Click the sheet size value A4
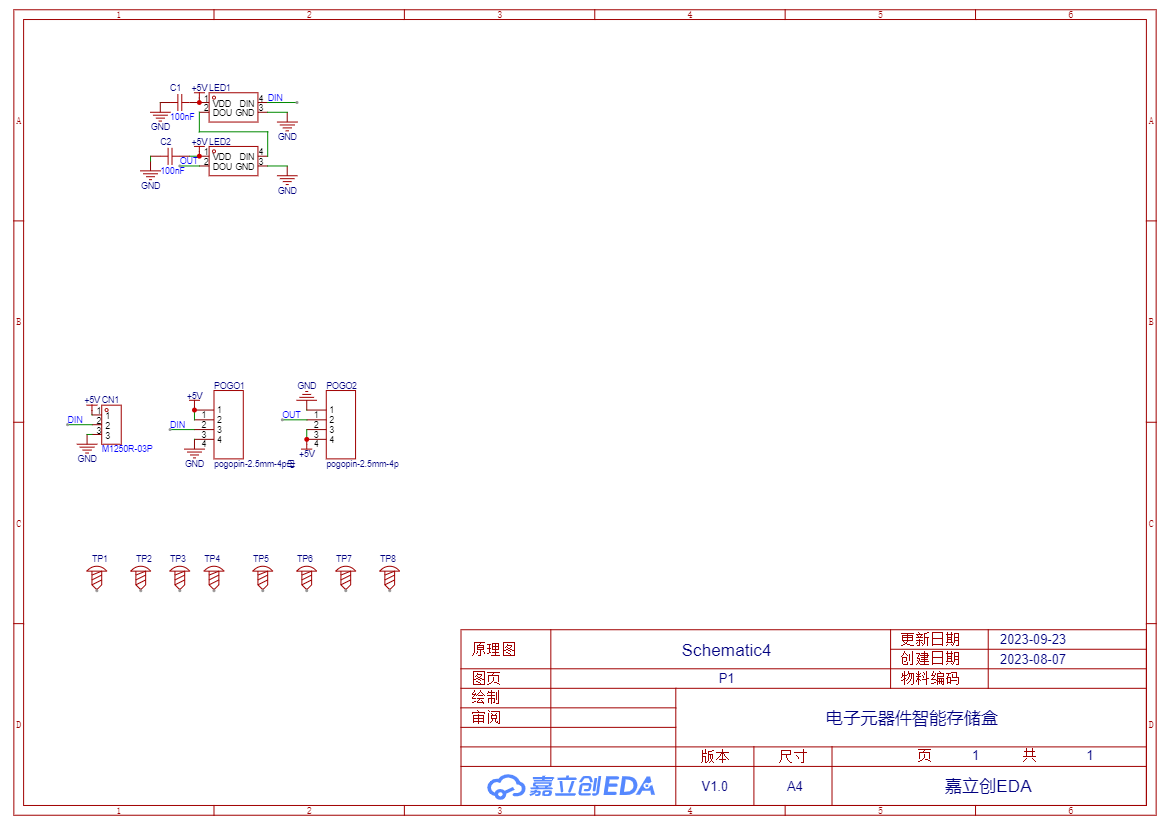 795,786
